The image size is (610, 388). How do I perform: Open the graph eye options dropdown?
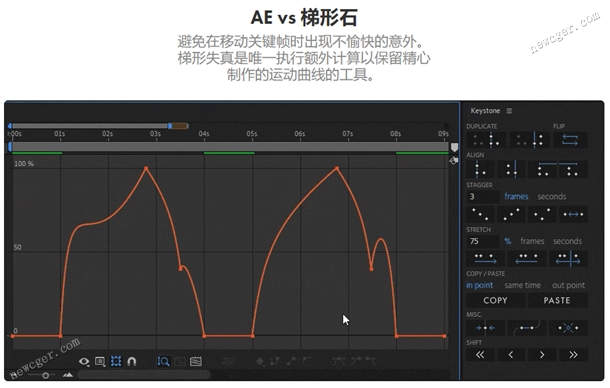point(84,362)
